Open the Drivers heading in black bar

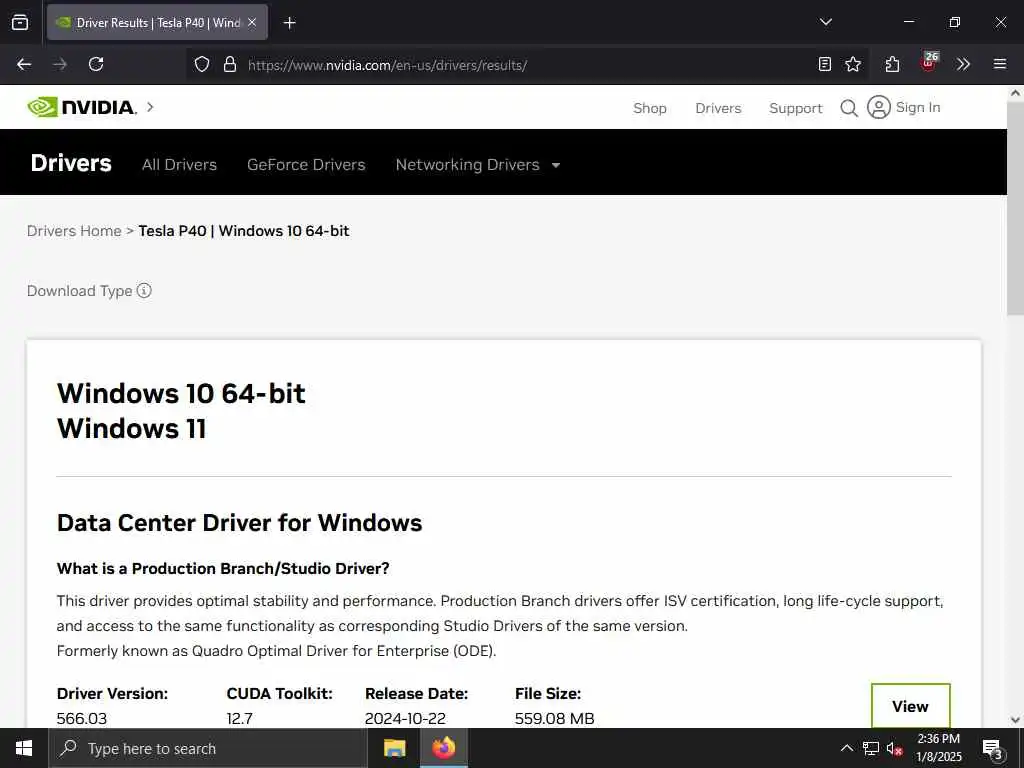pos(71,163)
